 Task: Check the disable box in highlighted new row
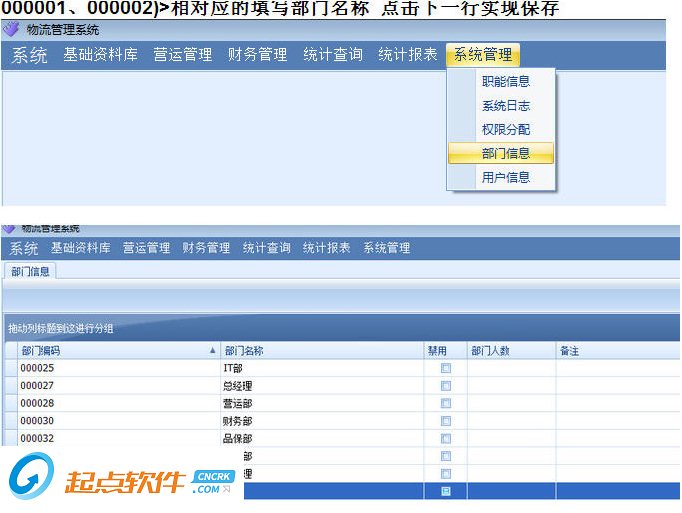[445, 491]
